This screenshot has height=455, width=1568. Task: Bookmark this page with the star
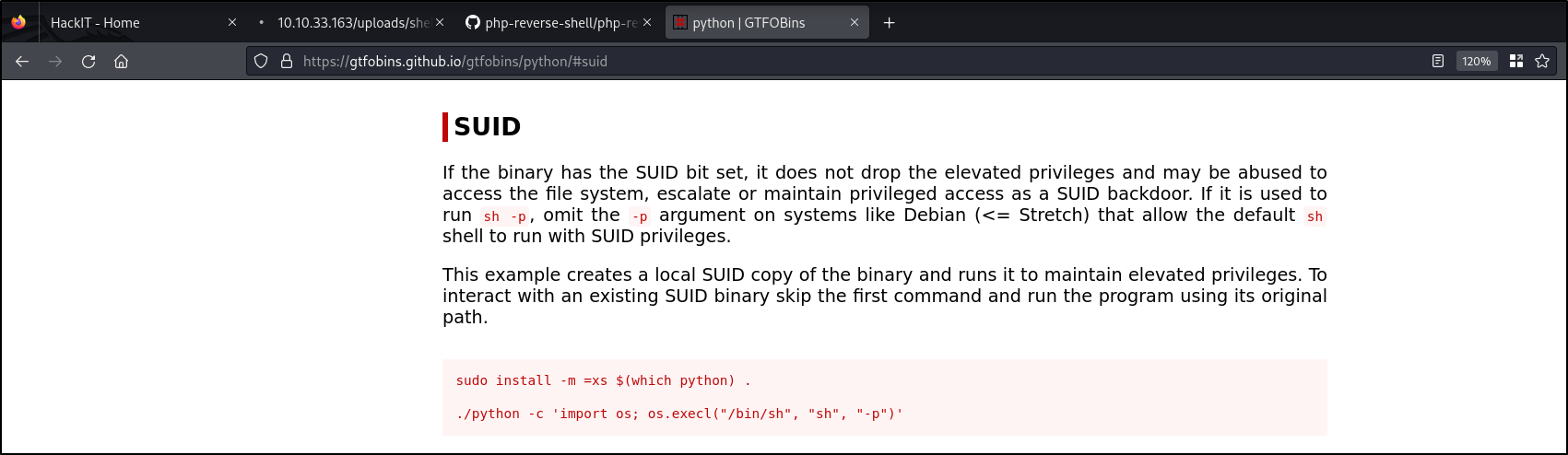[x=1542, y=62]
